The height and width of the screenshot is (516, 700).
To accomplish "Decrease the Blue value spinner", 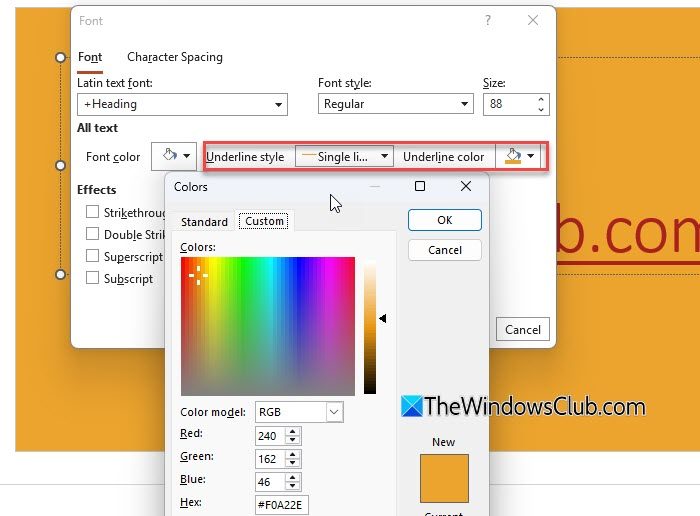I will [x=292, y=486].
